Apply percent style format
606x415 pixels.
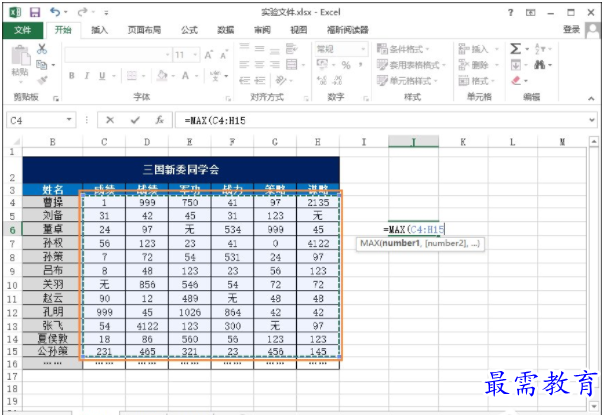(x=346, y=65)
